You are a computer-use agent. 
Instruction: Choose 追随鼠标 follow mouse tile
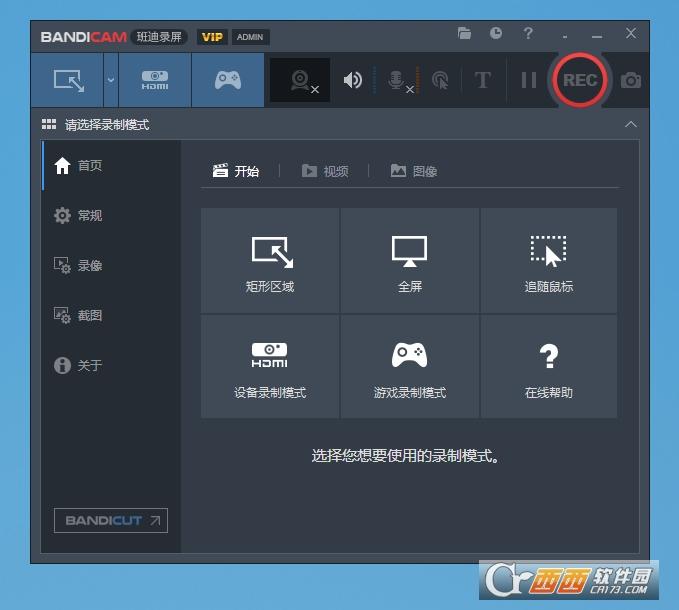point(549,260)
